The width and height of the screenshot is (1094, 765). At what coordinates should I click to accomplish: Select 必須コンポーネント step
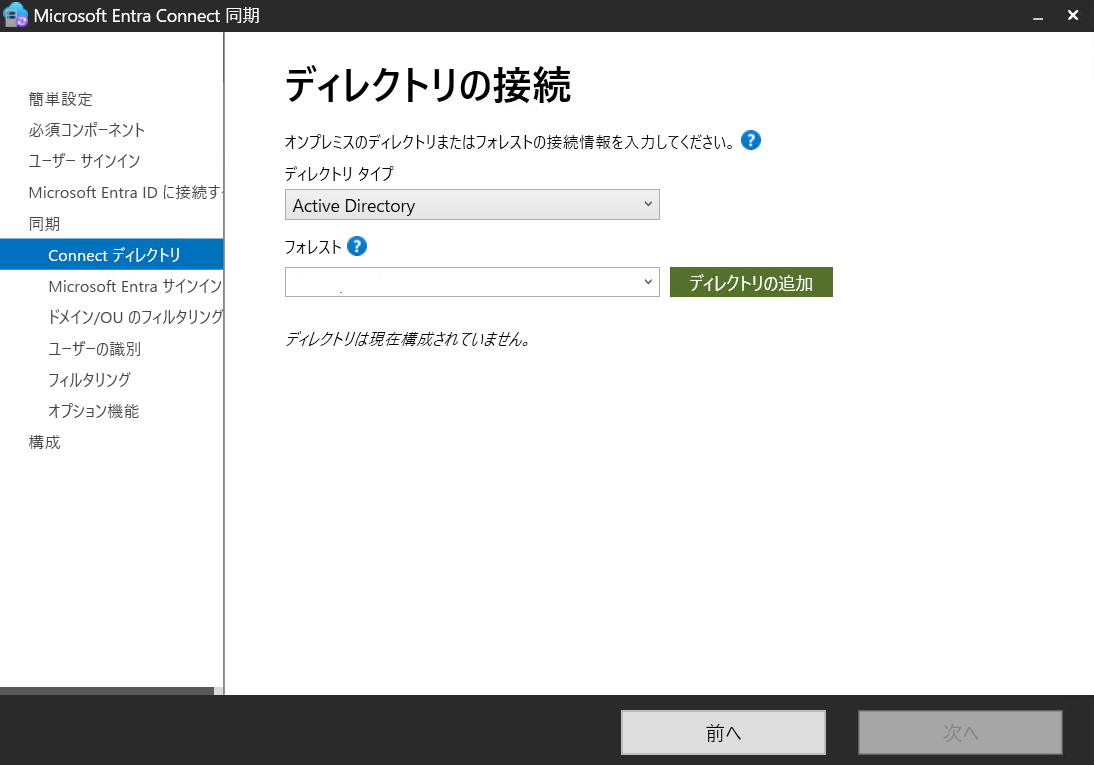(x=88, y=130)
